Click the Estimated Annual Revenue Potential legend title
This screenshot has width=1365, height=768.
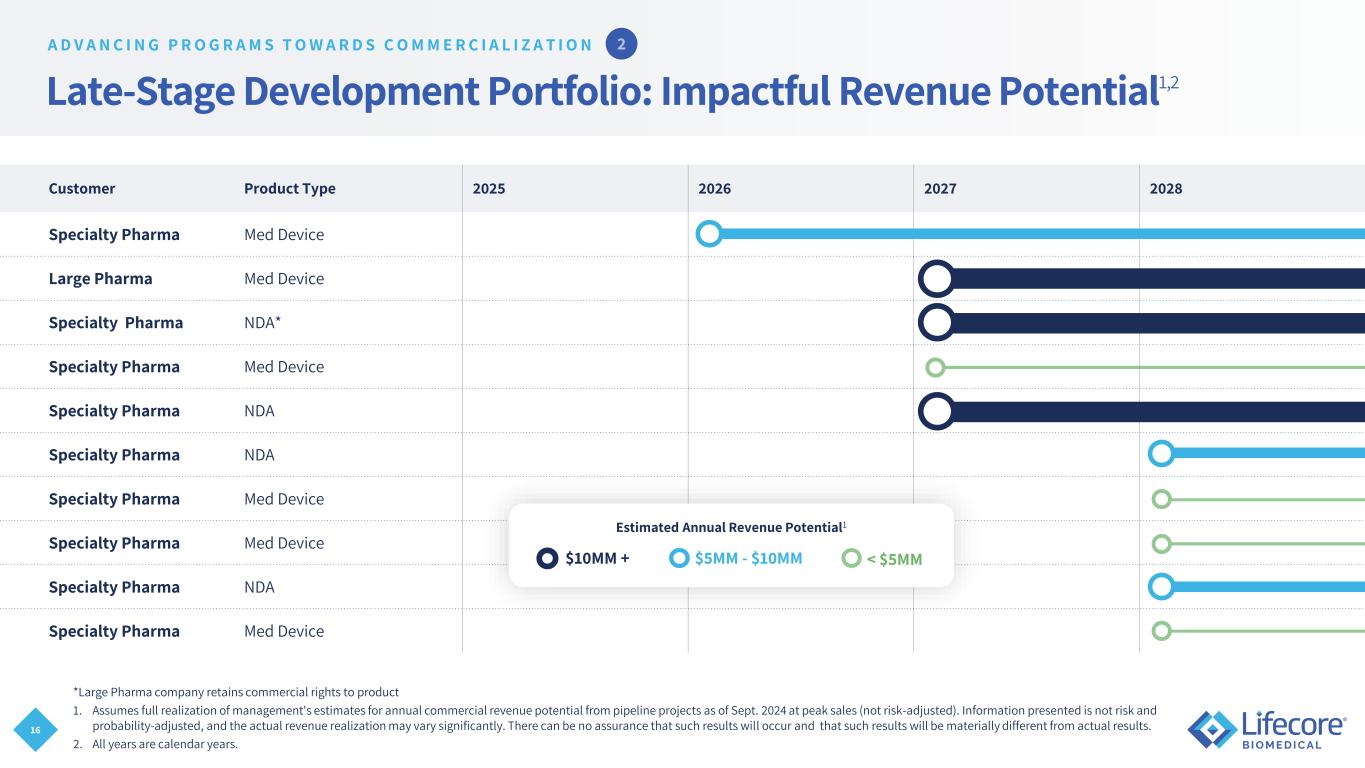point(730,527)
